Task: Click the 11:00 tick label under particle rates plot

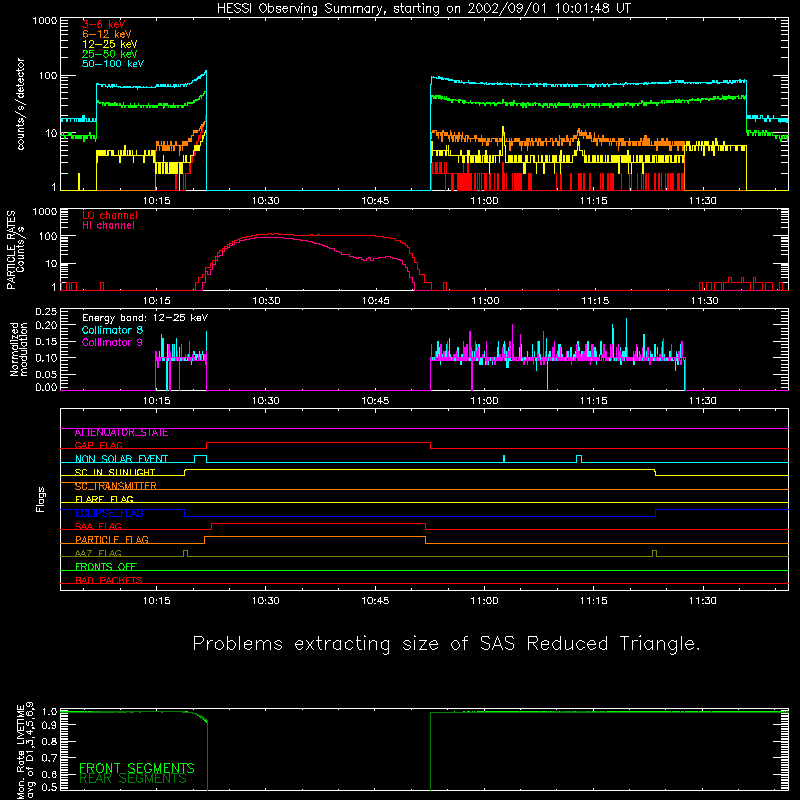Action: click(x=485, y=301)
